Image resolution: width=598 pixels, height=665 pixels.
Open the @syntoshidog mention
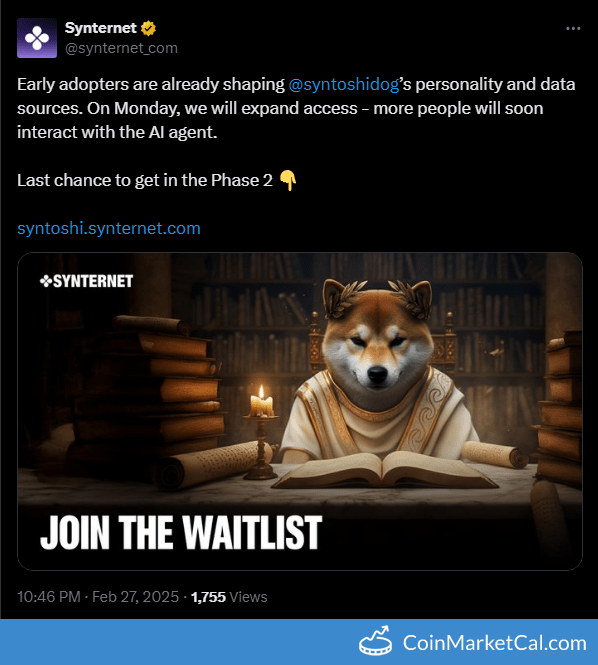tap(344, 84)
